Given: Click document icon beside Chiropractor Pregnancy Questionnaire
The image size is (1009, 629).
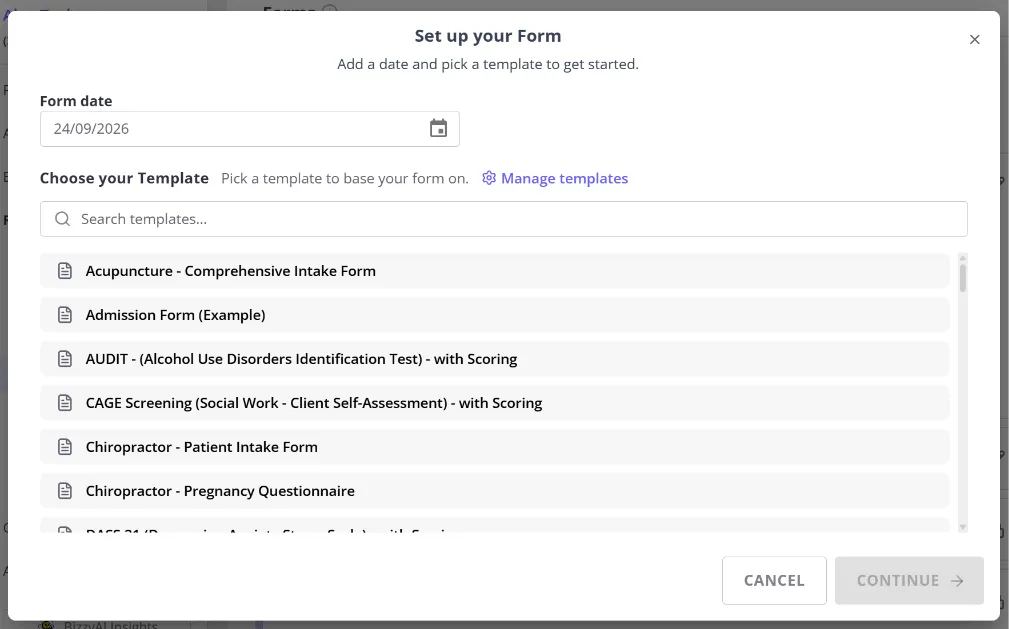Looking at the screenshot, I should 65,491.
